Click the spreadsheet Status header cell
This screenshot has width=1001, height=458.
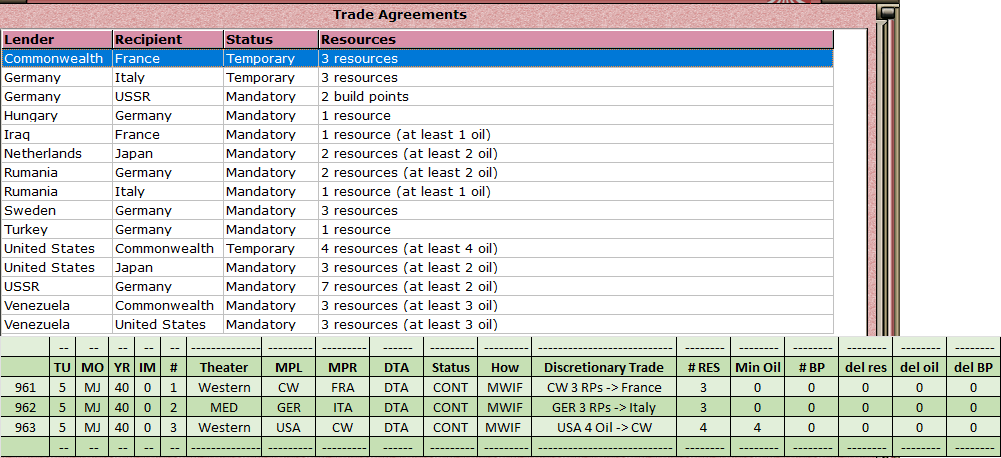click(x=450, y=367)
